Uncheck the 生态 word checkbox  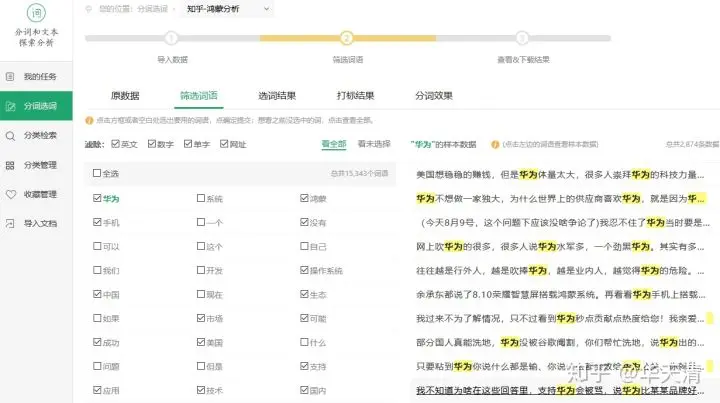304,294
